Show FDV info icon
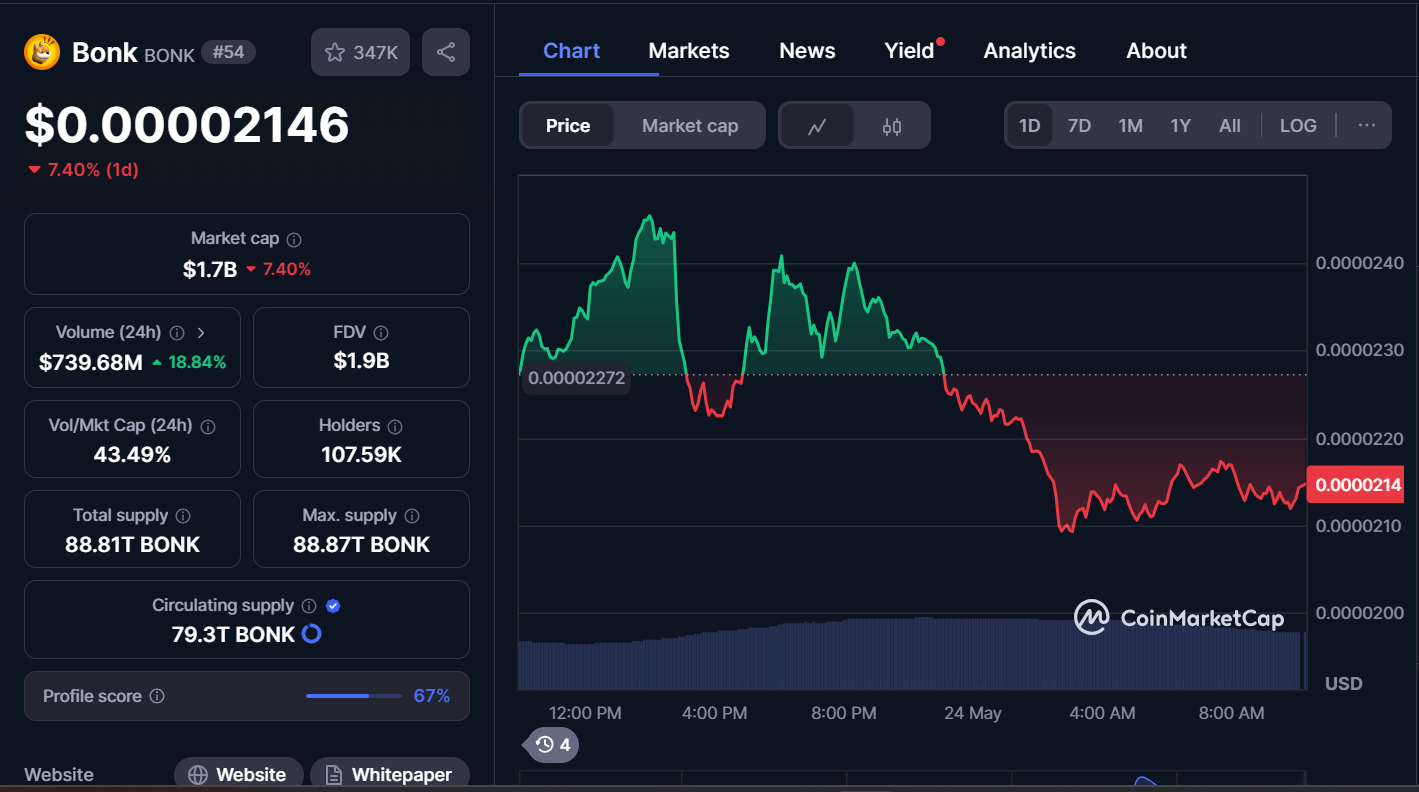 tap(381, 332)
